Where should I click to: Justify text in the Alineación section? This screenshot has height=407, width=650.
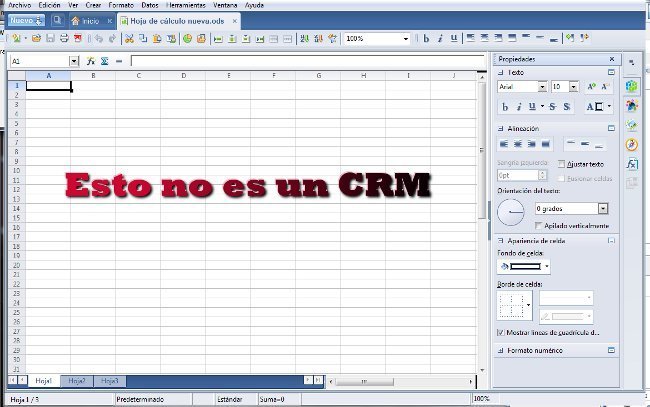pyautogui.click(x=546, y=144)
